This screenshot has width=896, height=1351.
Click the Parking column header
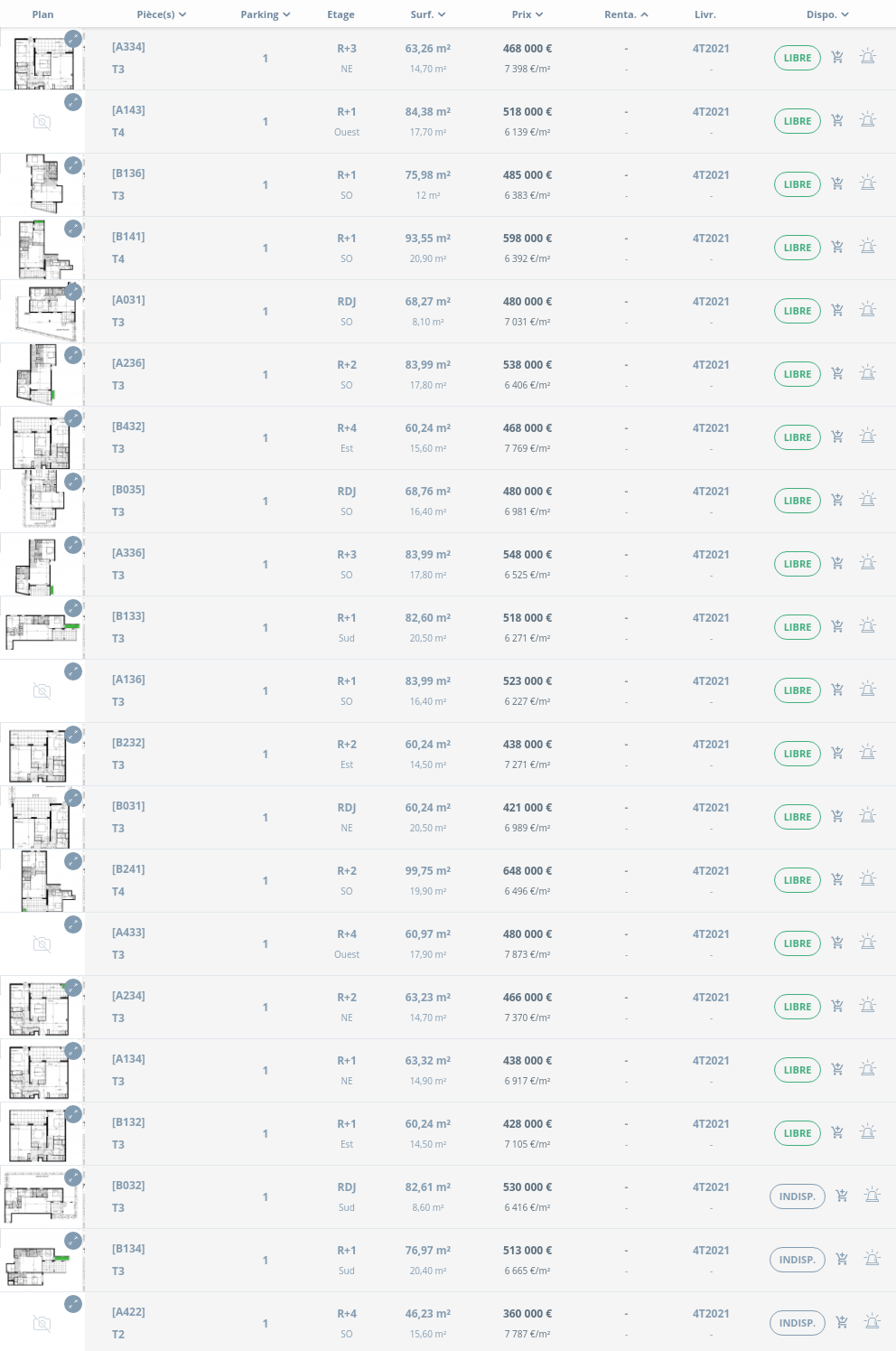(x=266, y=14)
